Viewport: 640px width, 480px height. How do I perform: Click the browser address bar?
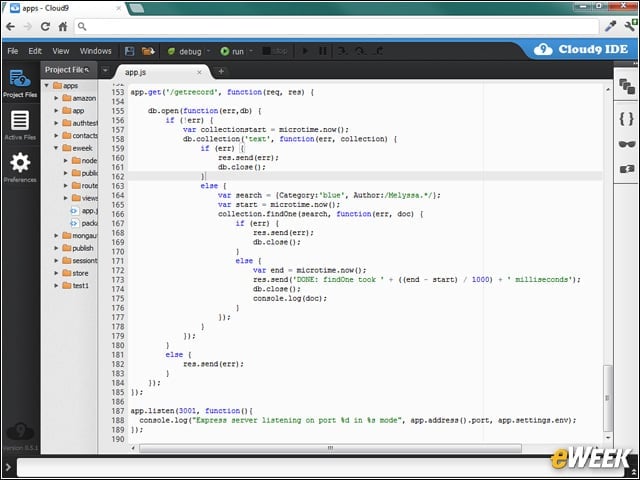(x=337, y=27)
